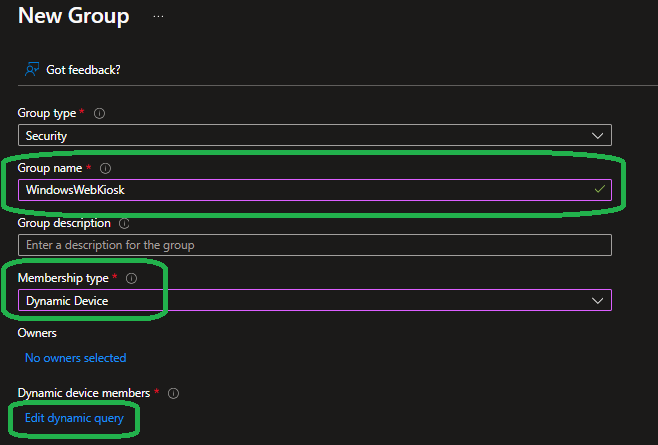This screenshot has height=445, width=658.
Task: Focus the group description text box
Action: [314, 245]
